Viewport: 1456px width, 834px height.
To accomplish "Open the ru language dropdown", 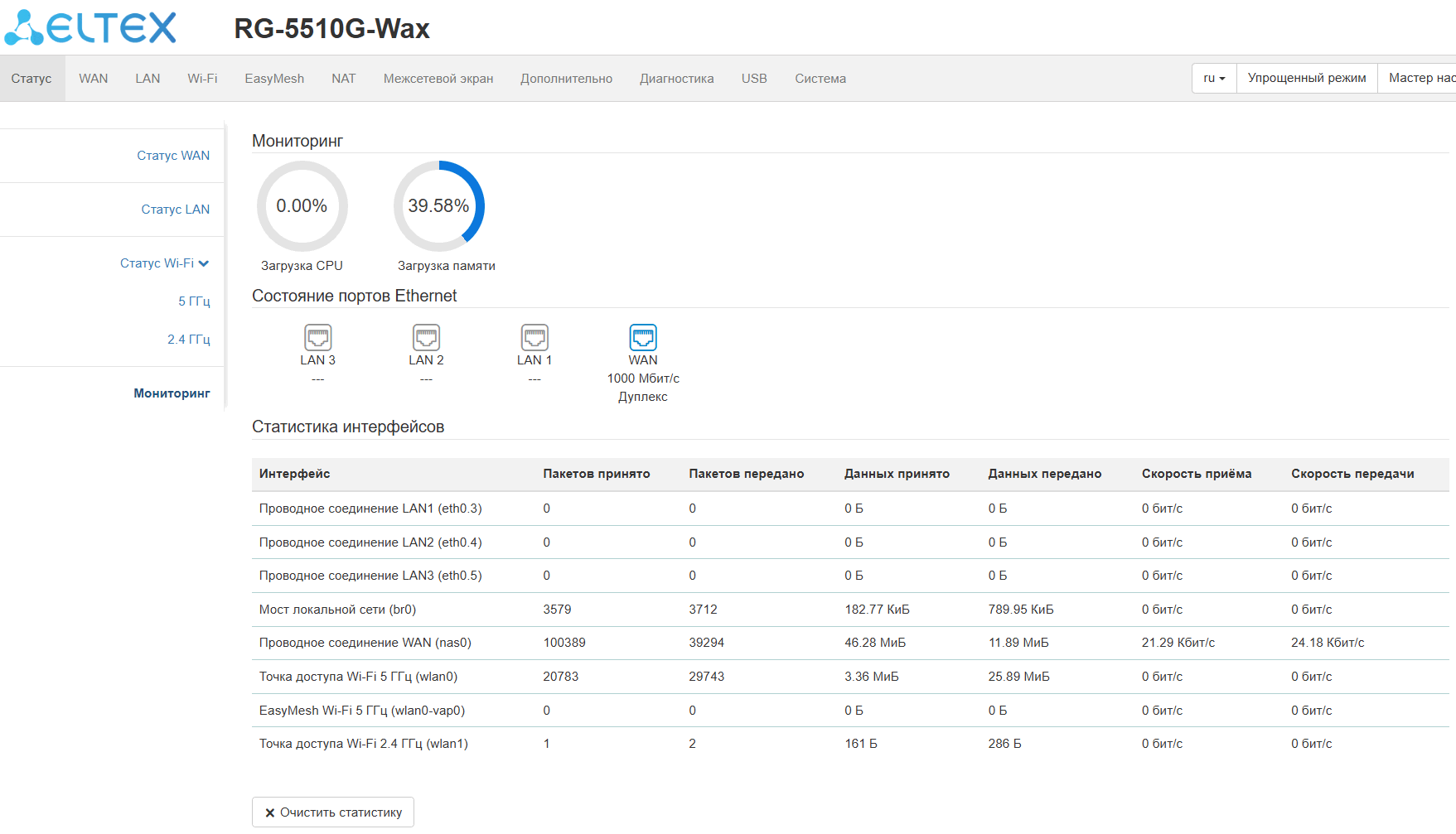I will click(1214, 78).
